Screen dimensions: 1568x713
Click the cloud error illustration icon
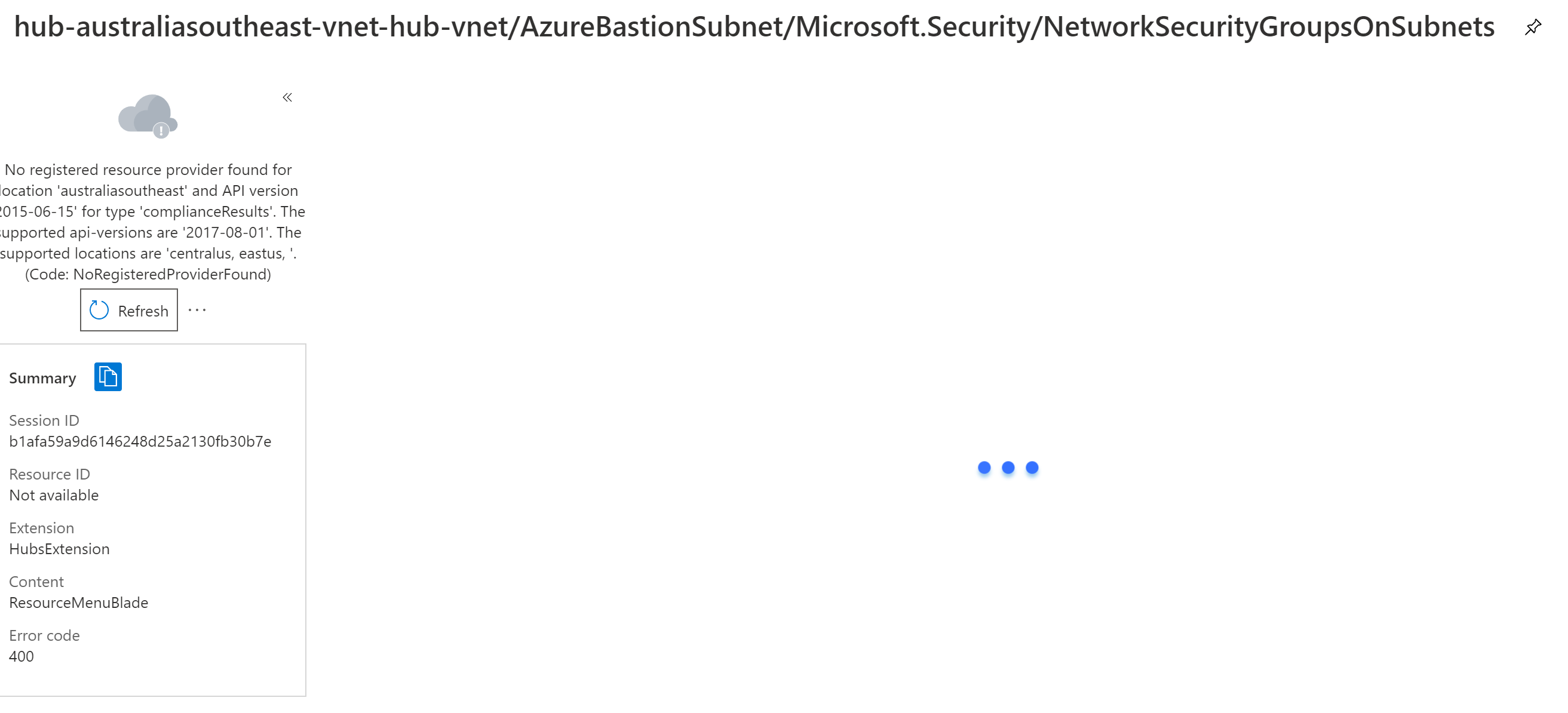point(147,116)
